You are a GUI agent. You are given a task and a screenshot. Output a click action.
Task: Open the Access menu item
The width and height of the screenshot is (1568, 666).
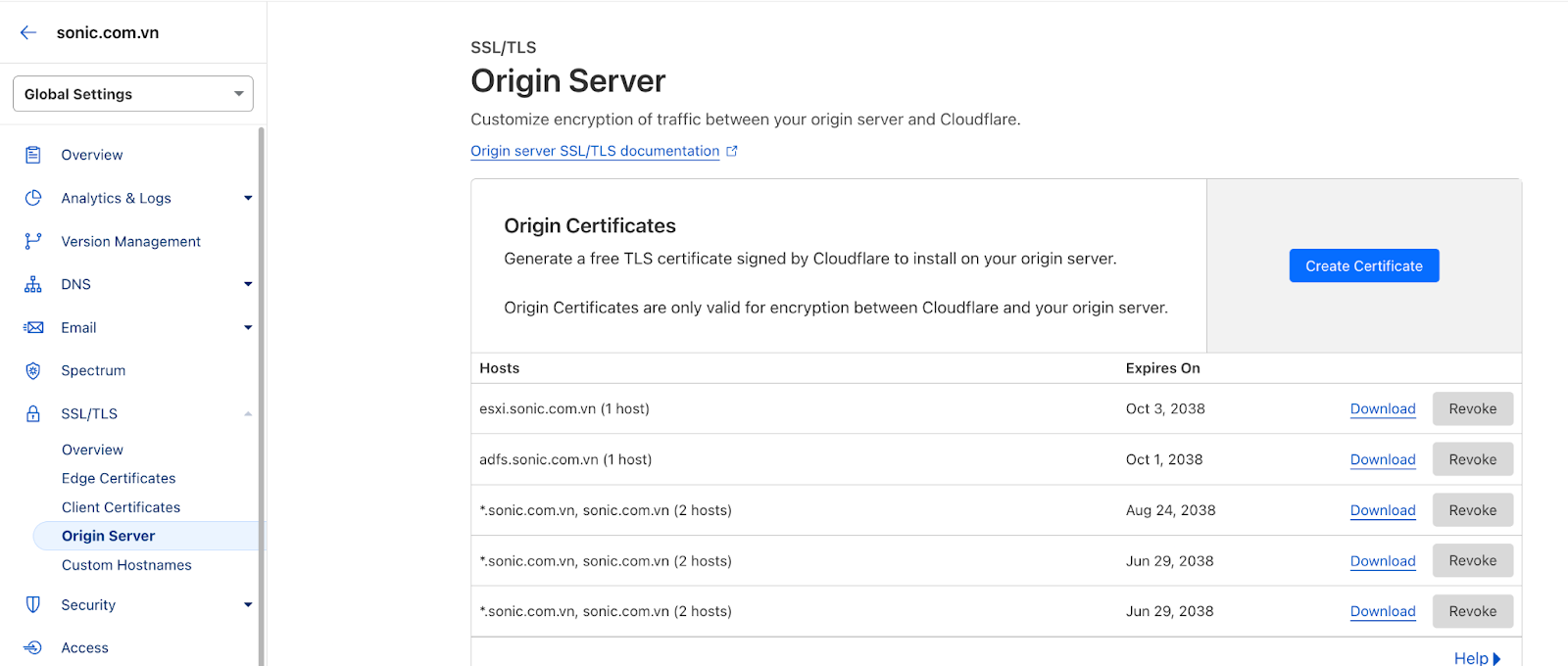84,647
